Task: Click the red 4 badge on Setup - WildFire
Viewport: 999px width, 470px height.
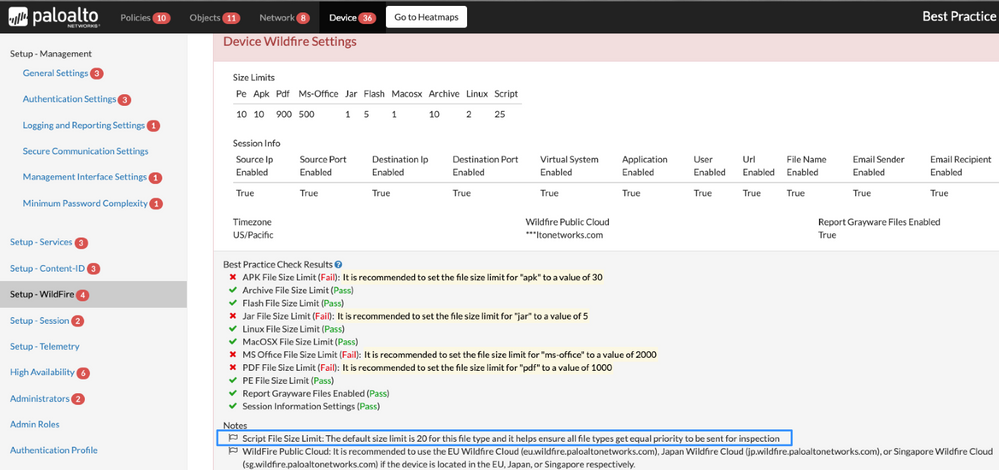Action: click(x=83, y=296)
